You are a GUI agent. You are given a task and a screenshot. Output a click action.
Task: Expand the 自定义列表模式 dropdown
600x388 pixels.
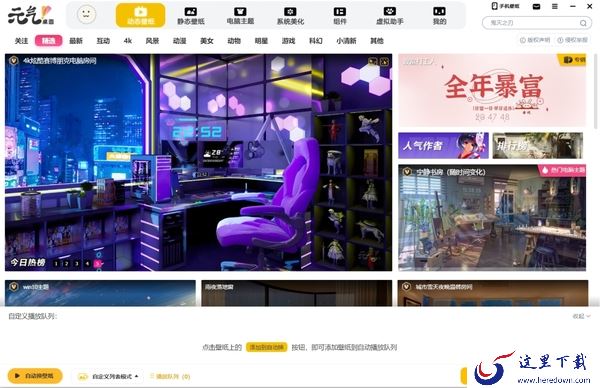(x=109, y=377)
